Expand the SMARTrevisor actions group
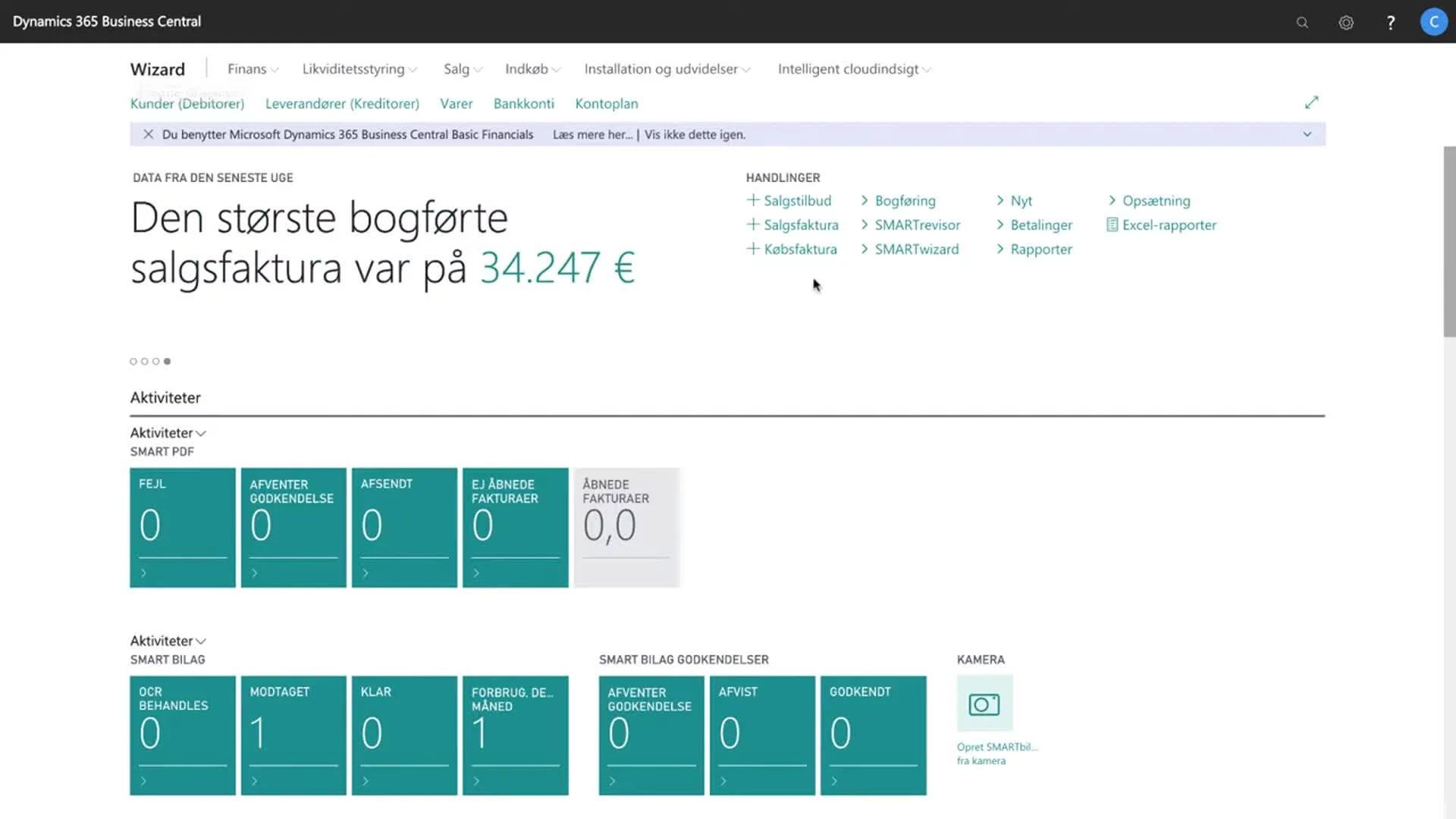The image size is (1456, 819). (911, 224)
